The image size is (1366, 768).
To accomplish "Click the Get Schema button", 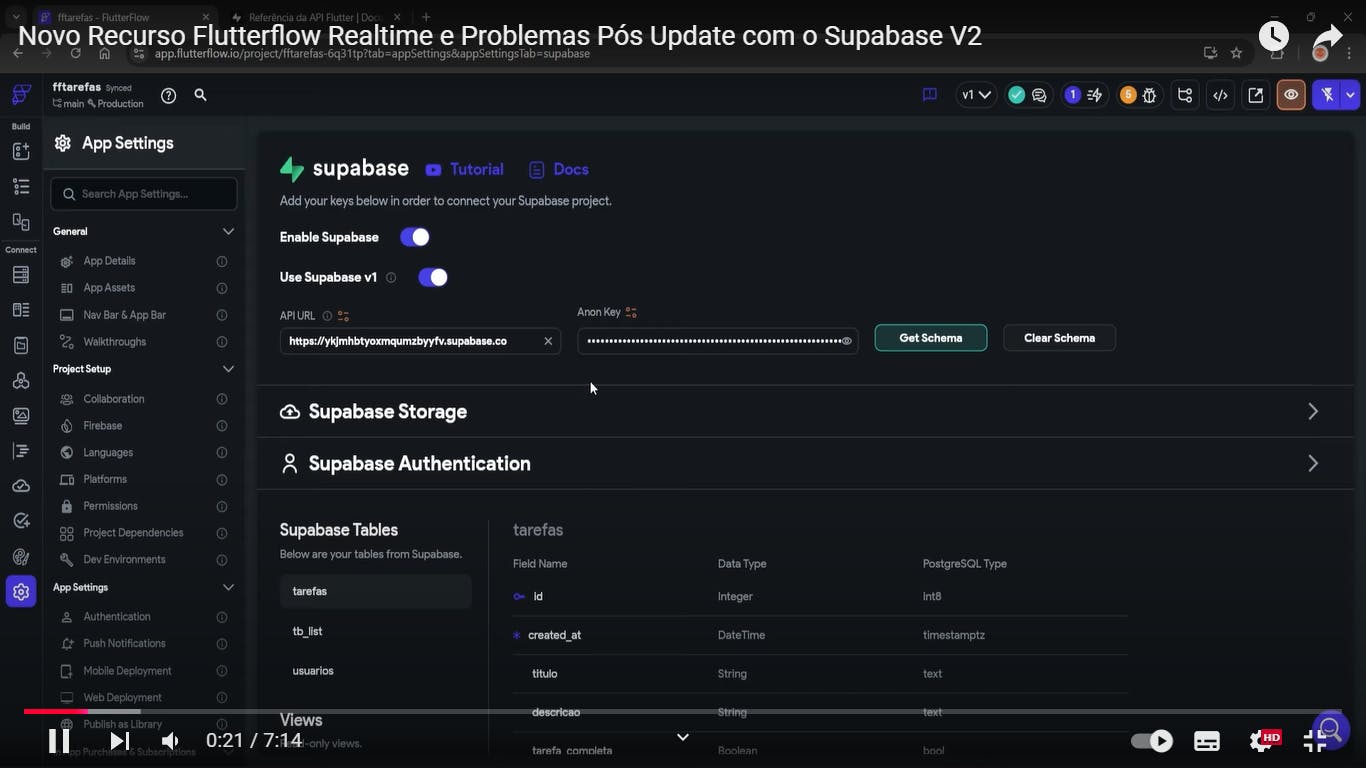I will [930, 338].
